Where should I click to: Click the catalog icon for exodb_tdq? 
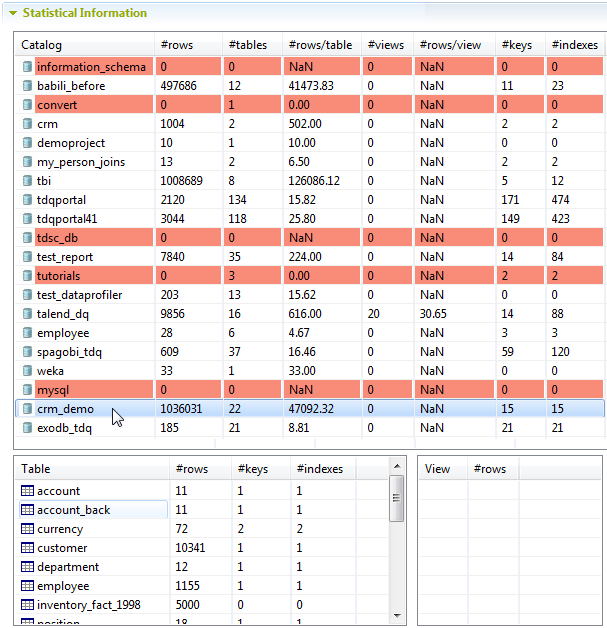pyautogui.click(x=27, y=428)
